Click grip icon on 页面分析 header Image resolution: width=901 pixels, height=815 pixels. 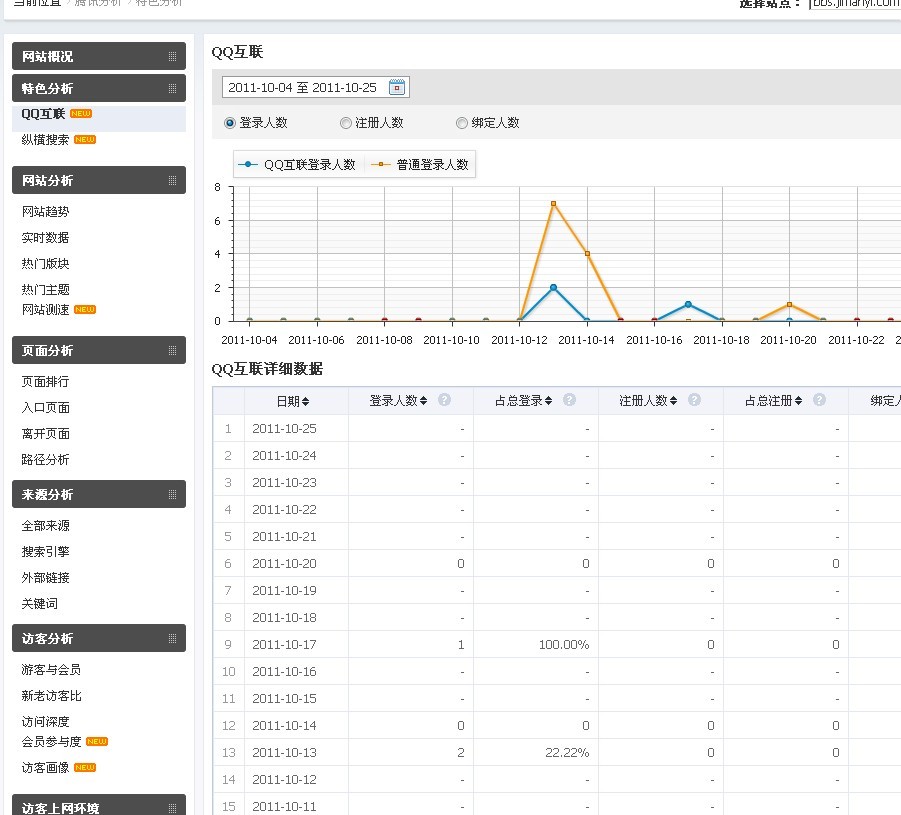[172, 351]
